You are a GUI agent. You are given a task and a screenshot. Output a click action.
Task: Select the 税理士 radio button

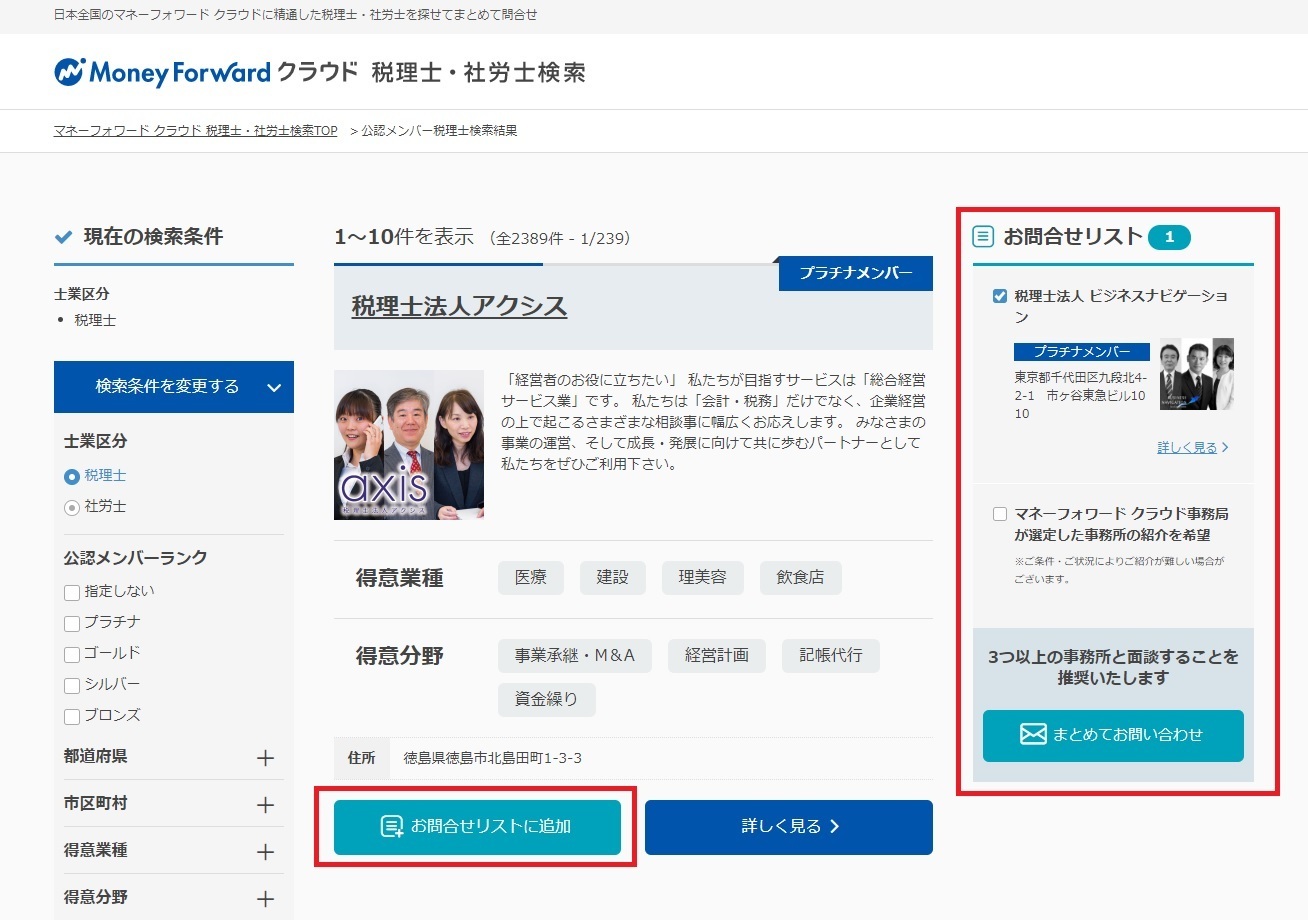pos(72,477)
